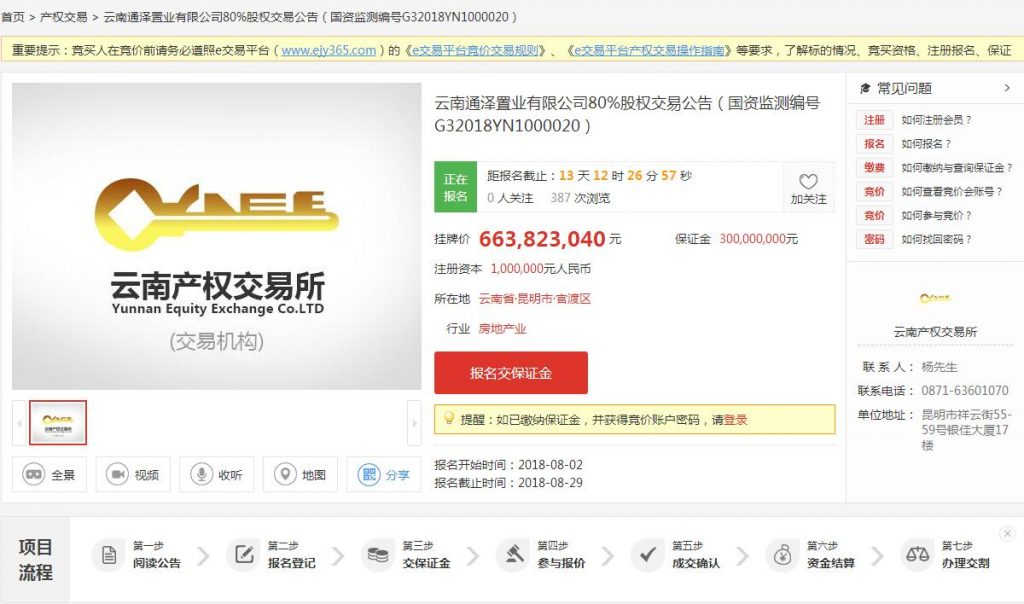
Task: Open FAQ 如何报名？
Action: [926, 144]
